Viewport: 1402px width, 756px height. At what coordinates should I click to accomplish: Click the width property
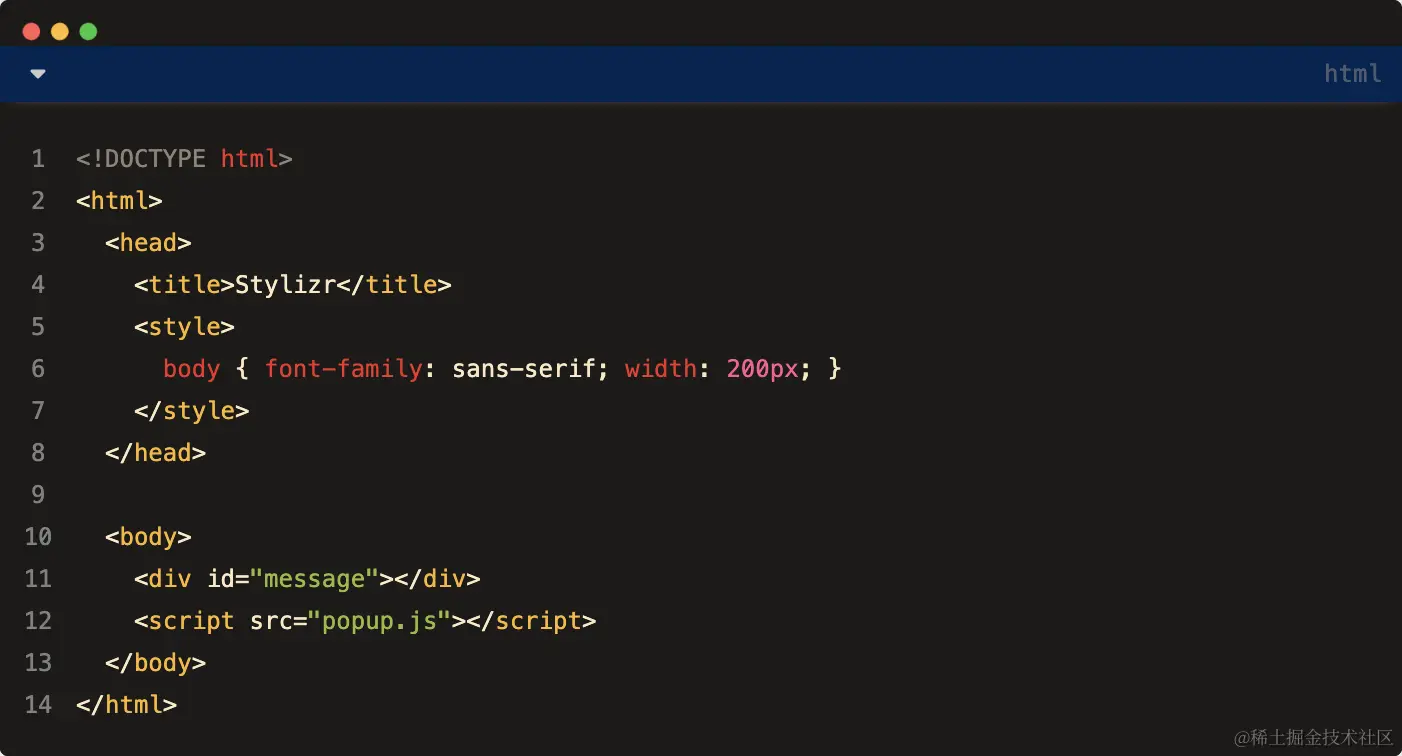tap(661, 368)
